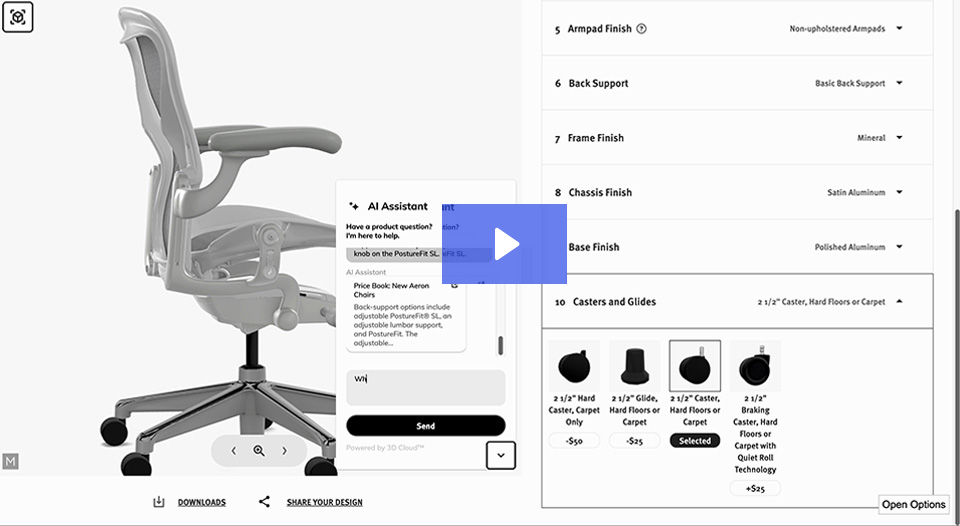Click the -$25 price button
This screenshot has width=960, height=526.
634,441
